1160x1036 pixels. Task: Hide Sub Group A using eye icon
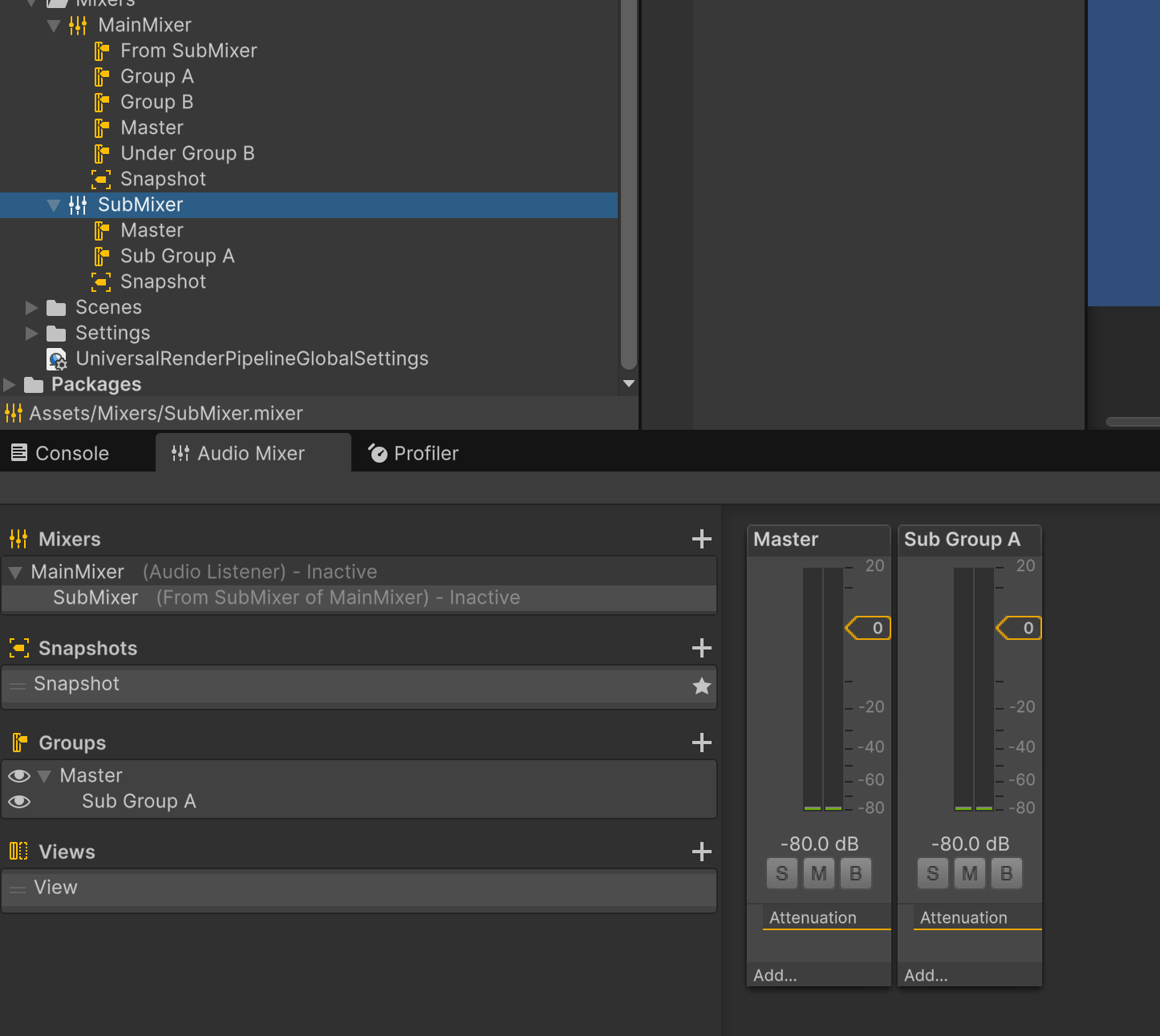[19, 802]
